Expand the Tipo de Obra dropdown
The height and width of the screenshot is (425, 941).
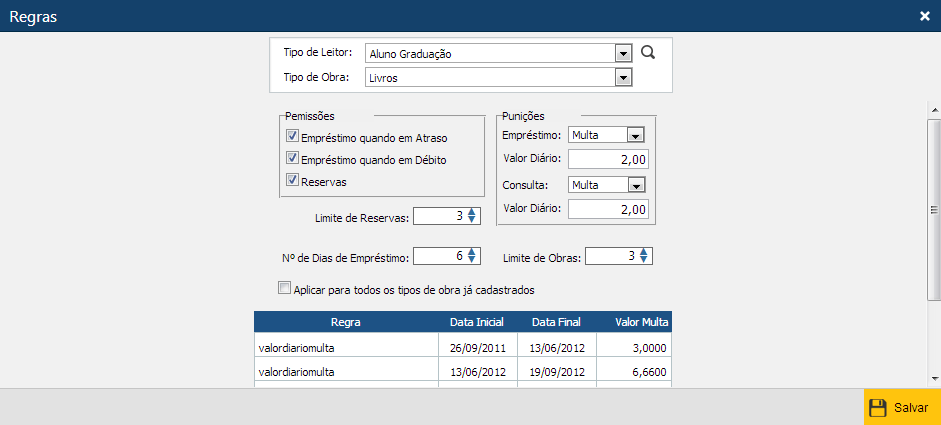[623, 77]
